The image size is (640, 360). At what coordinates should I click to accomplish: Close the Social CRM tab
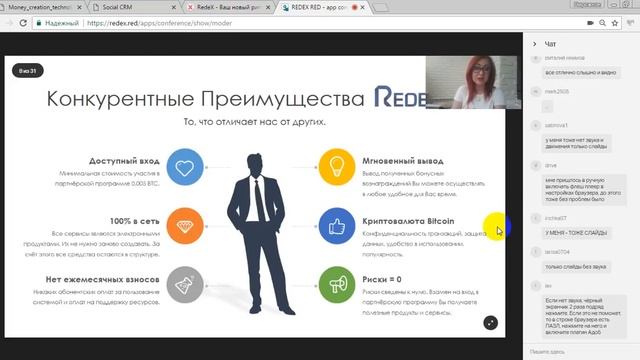[173, 7]
